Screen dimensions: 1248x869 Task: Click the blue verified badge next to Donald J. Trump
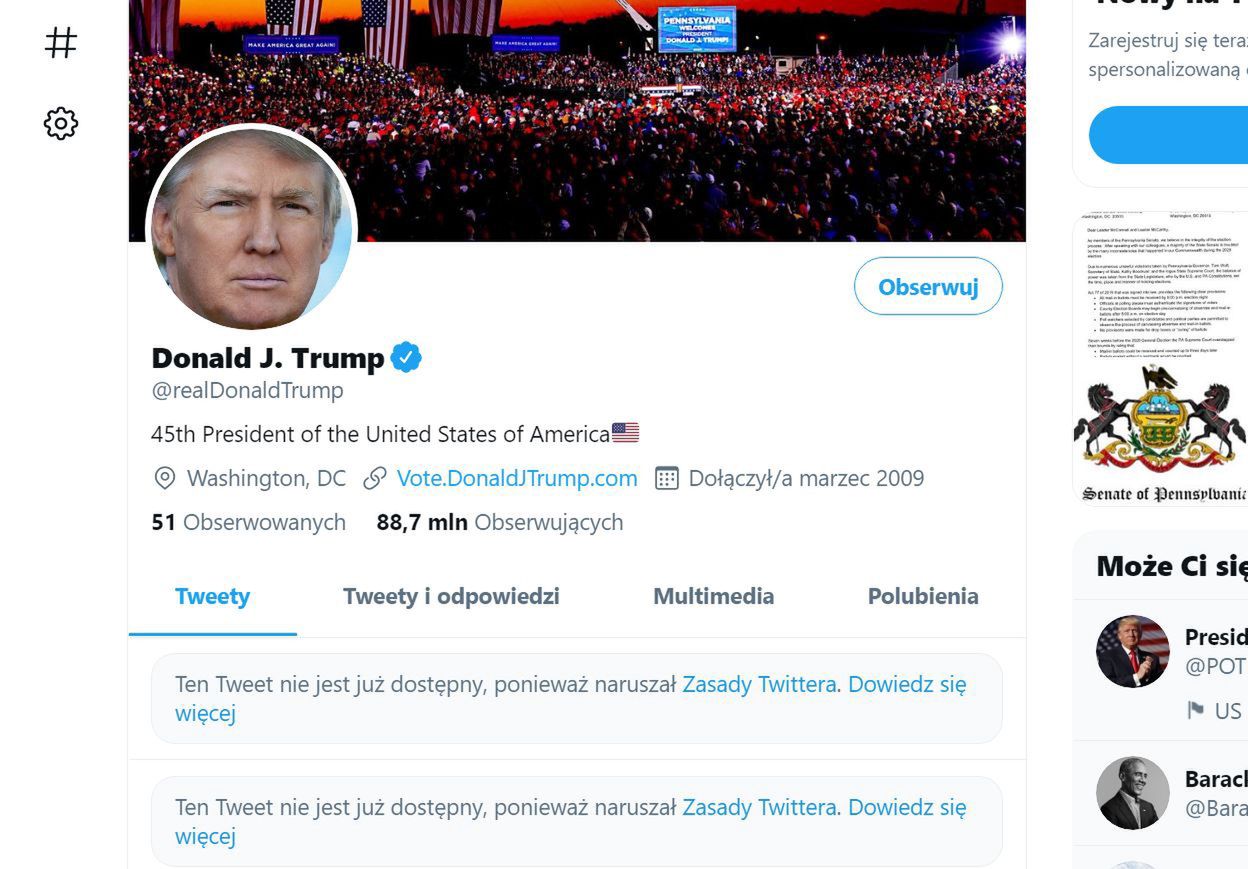(406, 356)
